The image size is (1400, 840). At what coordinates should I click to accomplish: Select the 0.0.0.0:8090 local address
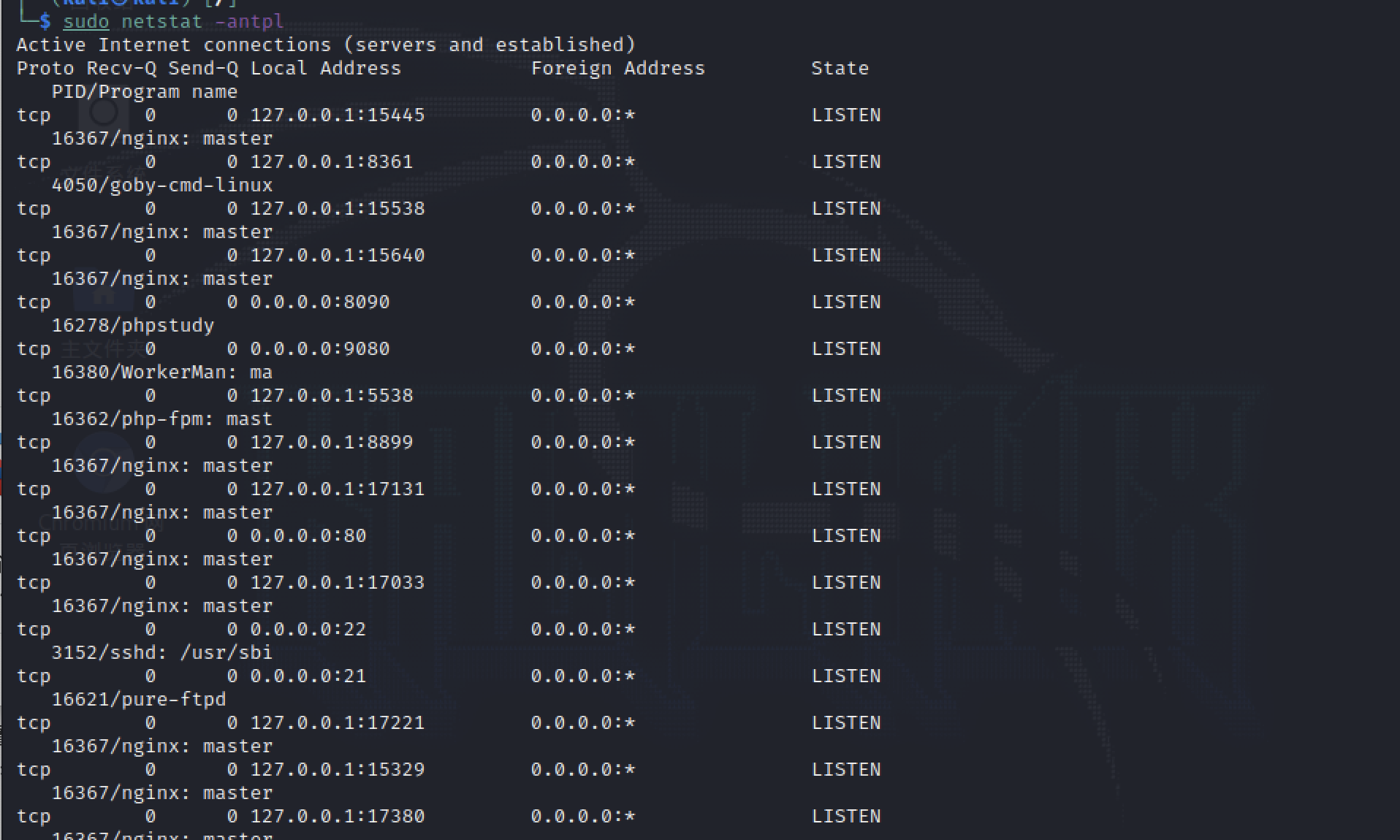coord(319,302)
